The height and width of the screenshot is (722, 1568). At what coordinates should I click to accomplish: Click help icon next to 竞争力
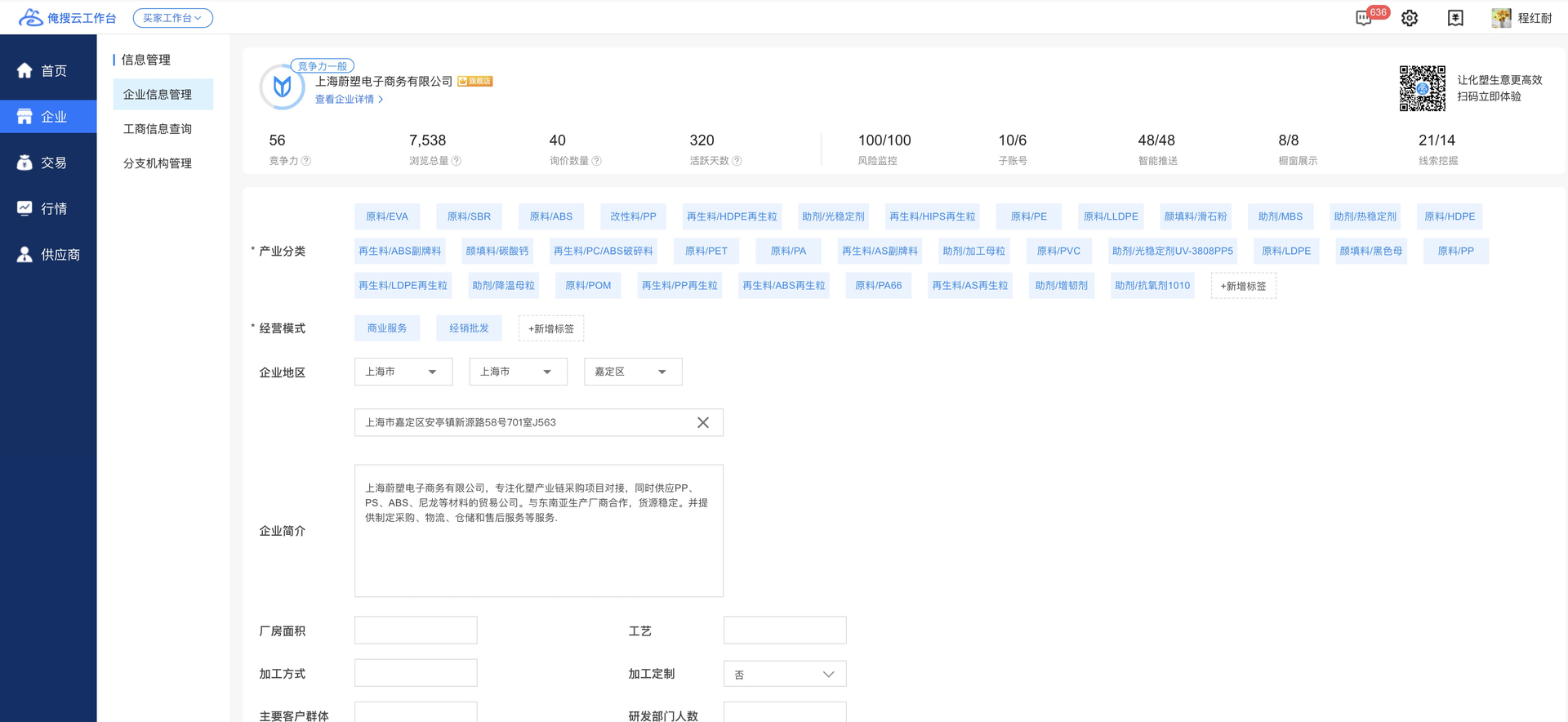(x=306, y=161)
